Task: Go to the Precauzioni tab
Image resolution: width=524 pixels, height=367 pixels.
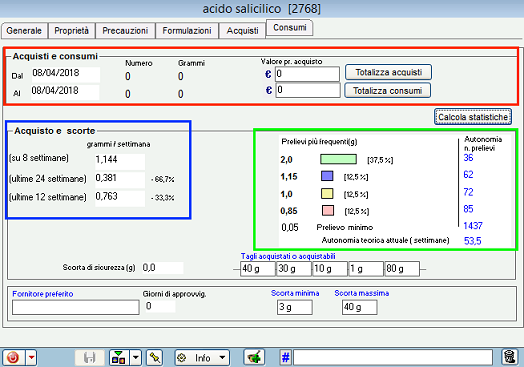Action: pyautogui.click(x=125, y=31)
